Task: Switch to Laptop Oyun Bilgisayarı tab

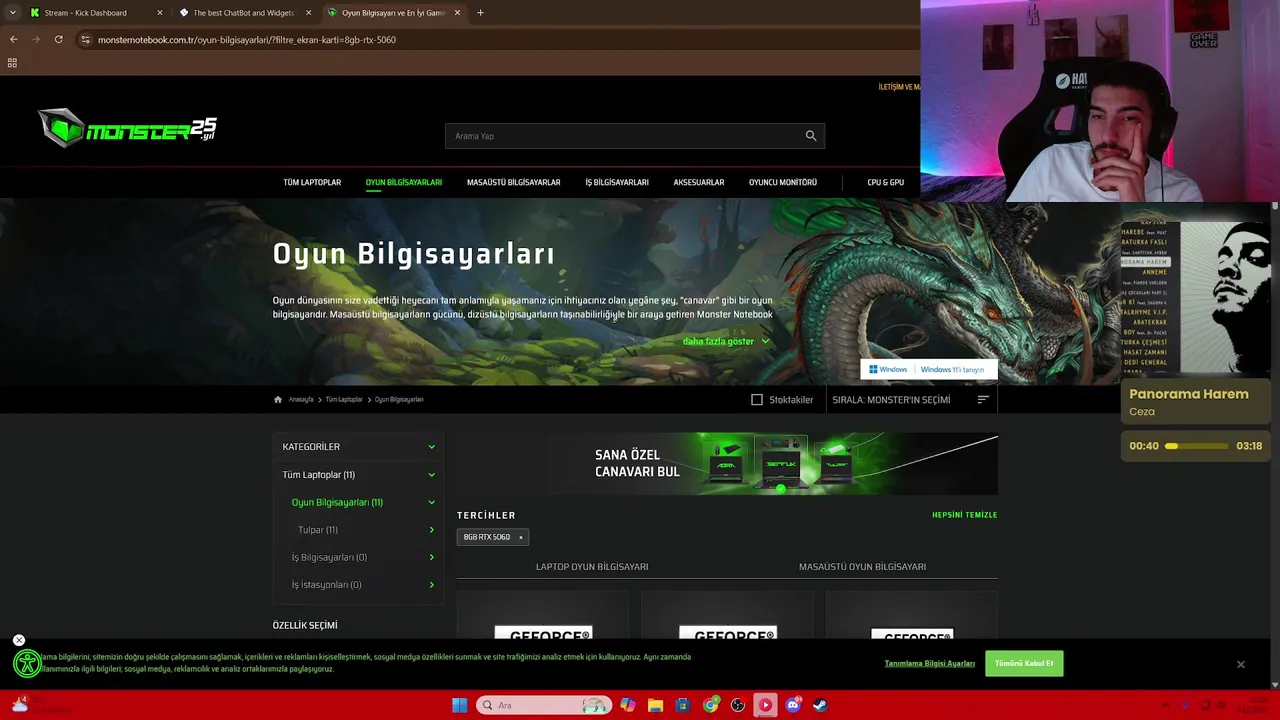Action: (592, 567)
